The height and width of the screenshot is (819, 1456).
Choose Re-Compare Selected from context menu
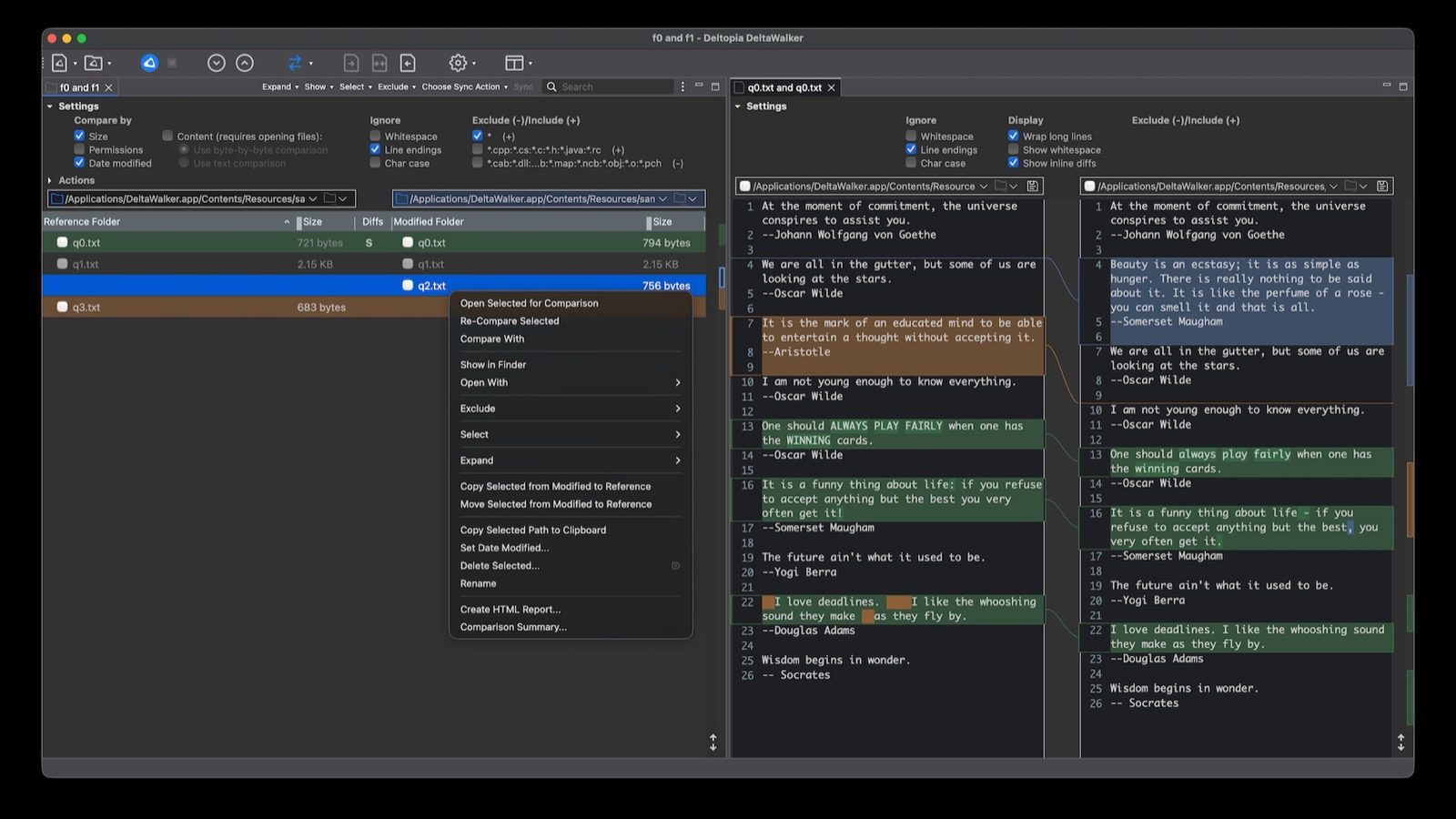(571, 321)
